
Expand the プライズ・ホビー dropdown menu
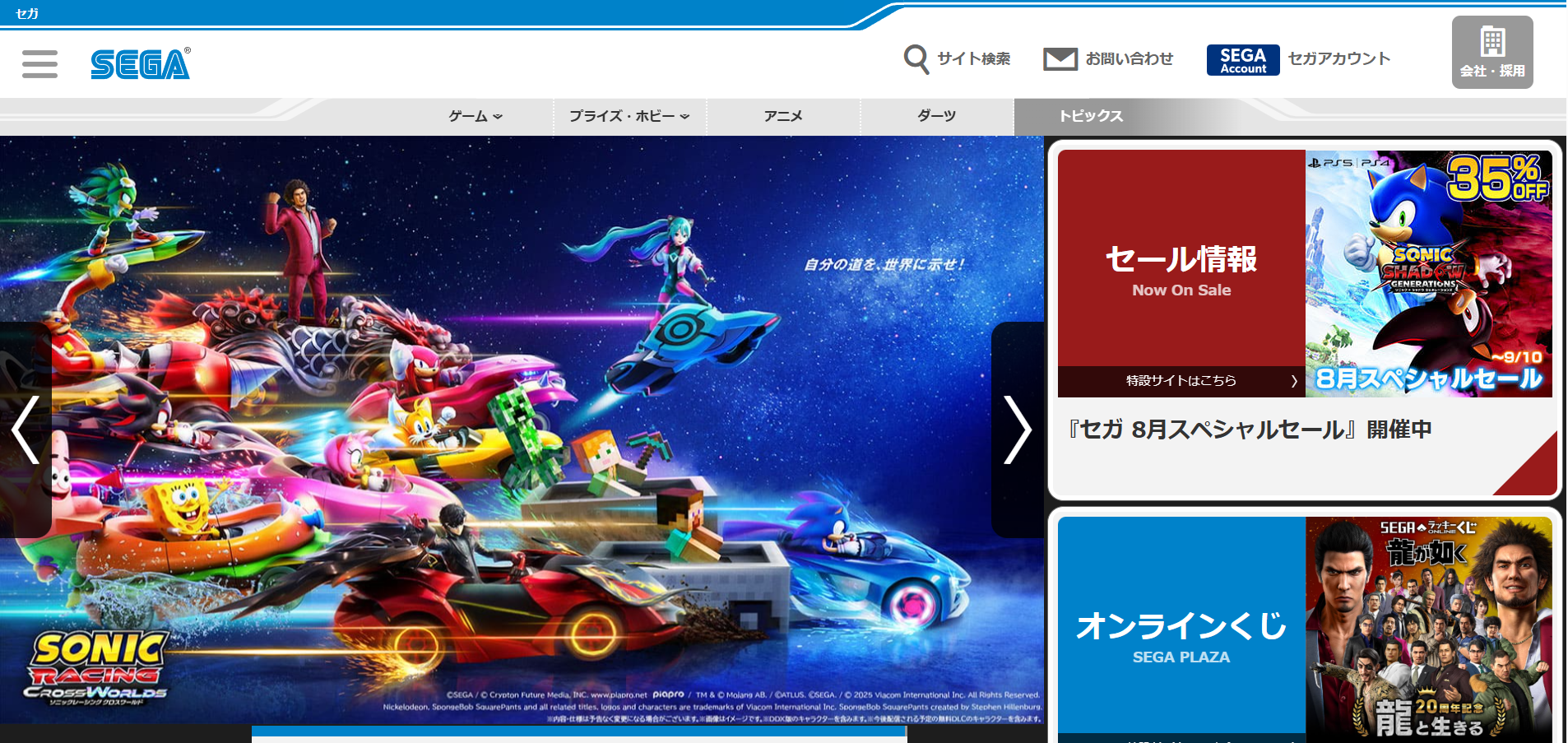pos(628,116)
